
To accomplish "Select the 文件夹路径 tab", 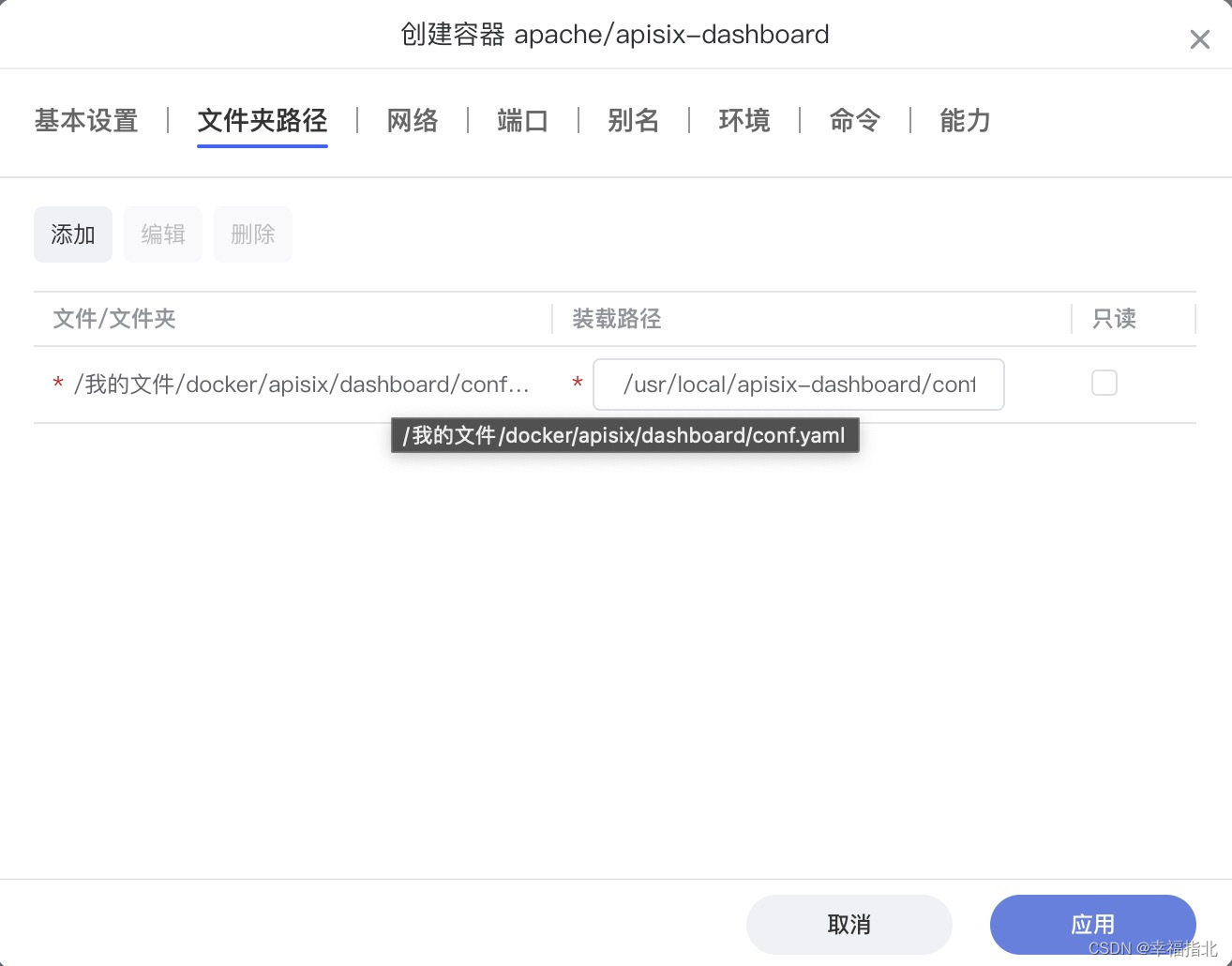I will (263, 121).
